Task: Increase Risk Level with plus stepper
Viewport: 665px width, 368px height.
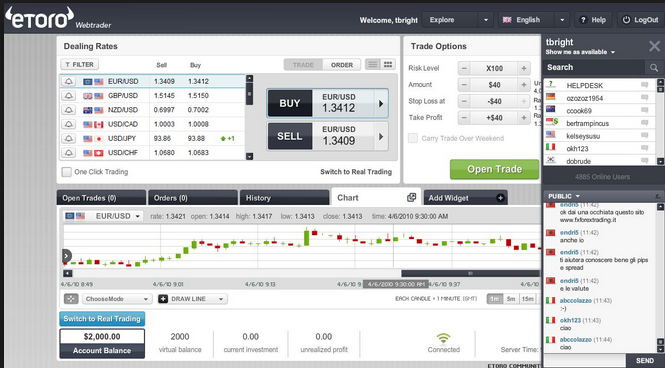Action: click(524, 68)
